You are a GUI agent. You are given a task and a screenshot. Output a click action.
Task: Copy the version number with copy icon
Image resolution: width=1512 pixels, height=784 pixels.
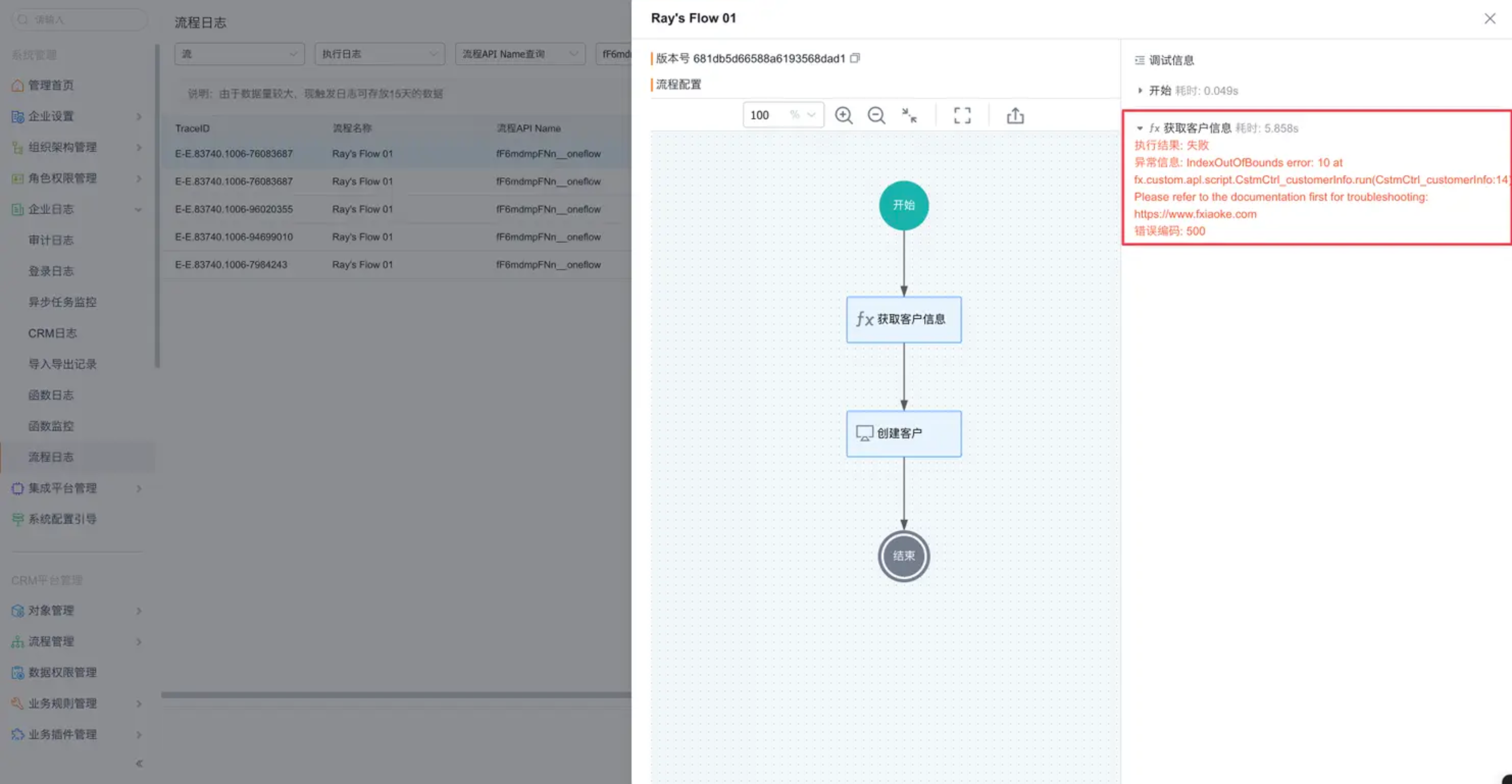click(855, 58)
